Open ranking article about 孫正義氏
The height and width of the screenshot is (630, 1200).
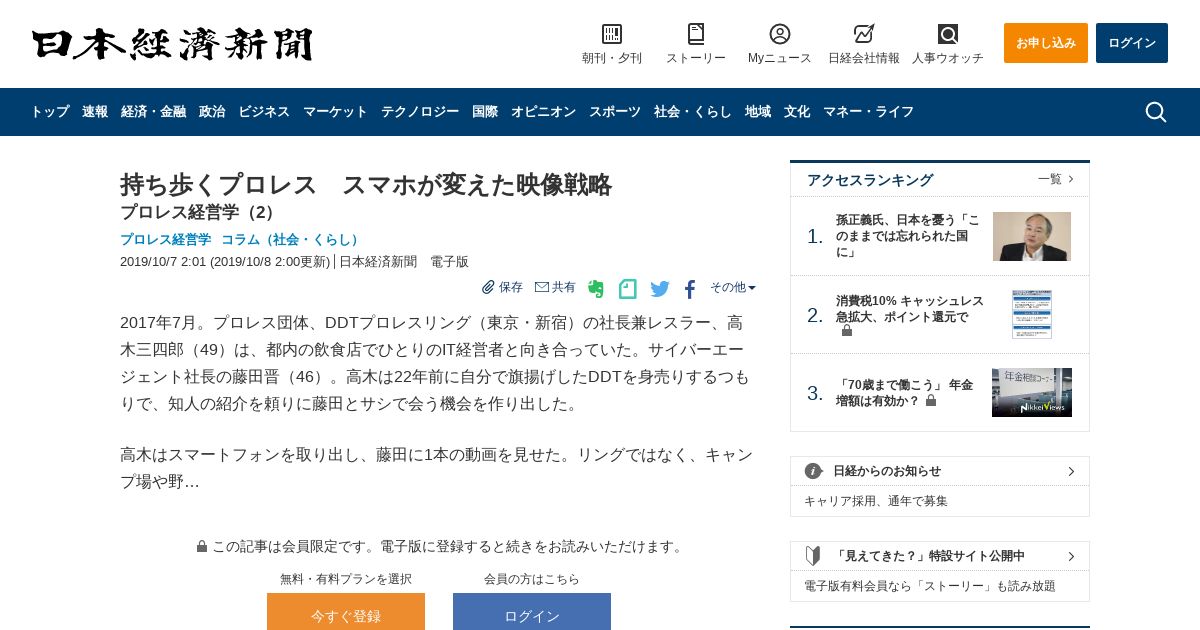tap(908, 236)
